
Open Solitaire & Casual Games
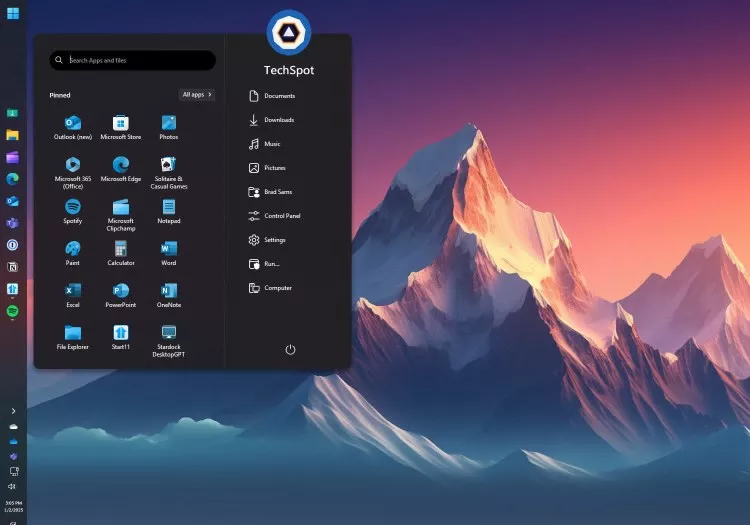click(x=169, y=173)
